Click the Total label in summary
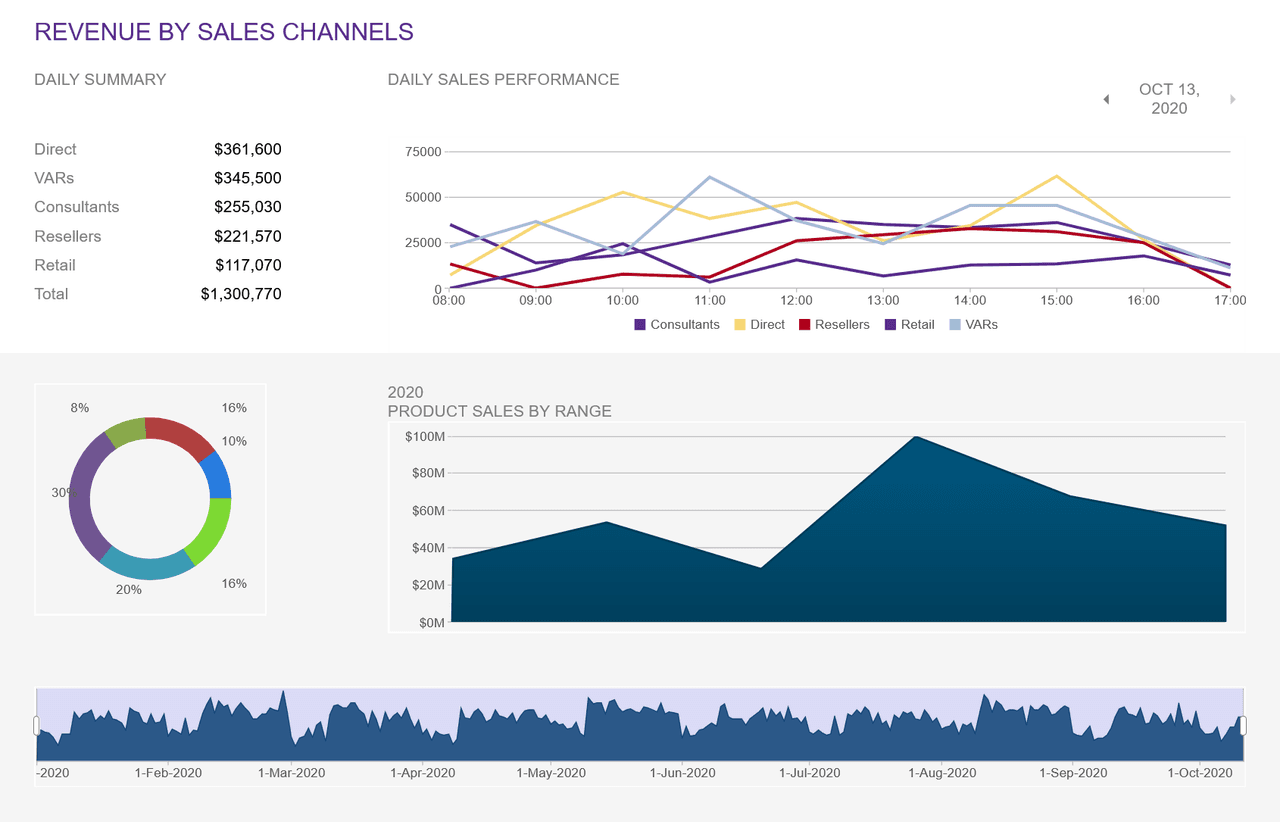Viewport: 1280px width, 822px height. click(x=51, y=294)
